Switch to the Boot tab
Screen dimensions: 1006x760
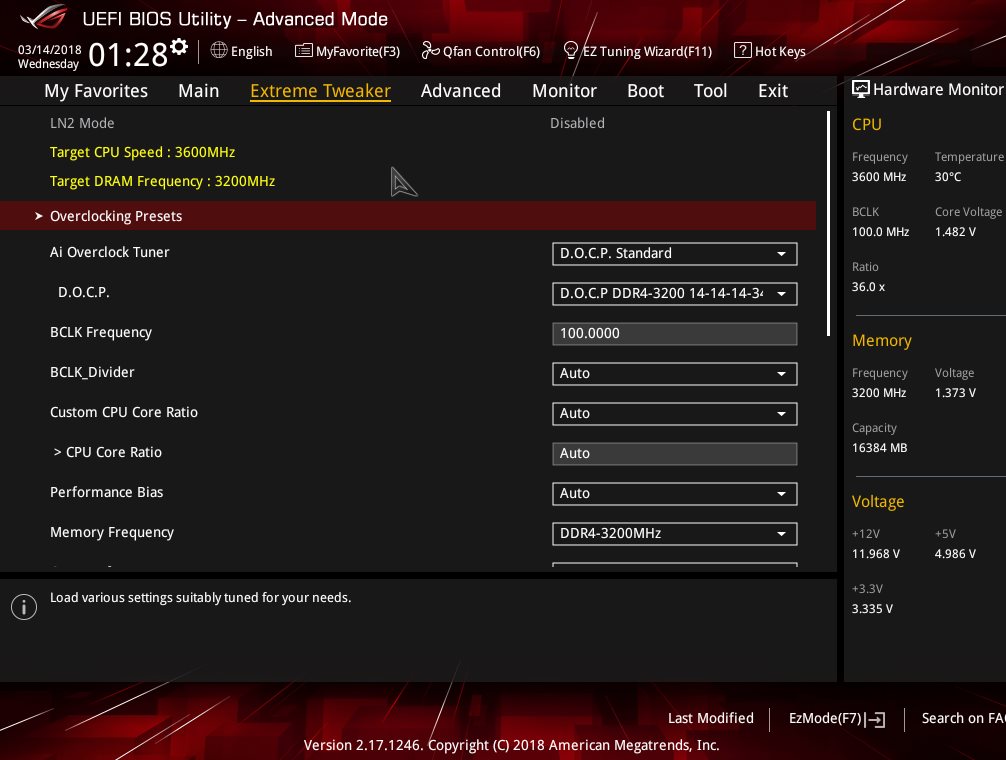[645, 91]
